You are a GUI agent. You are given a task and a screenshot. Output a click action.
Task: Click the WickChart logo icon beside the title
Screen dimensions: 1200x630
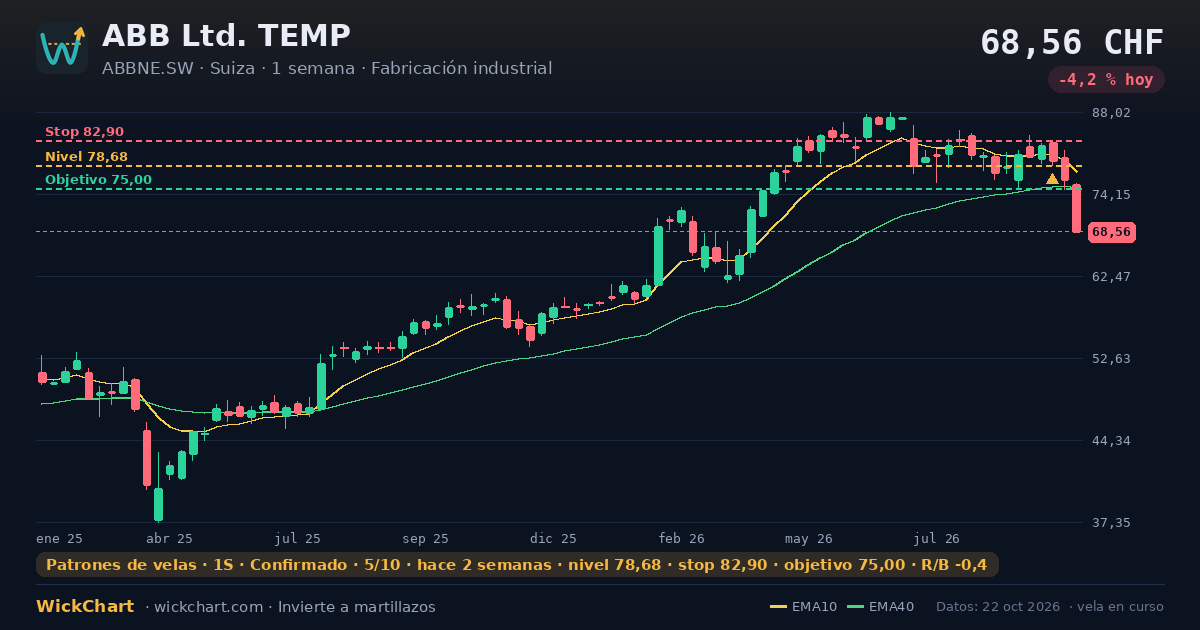pos(62,48)
